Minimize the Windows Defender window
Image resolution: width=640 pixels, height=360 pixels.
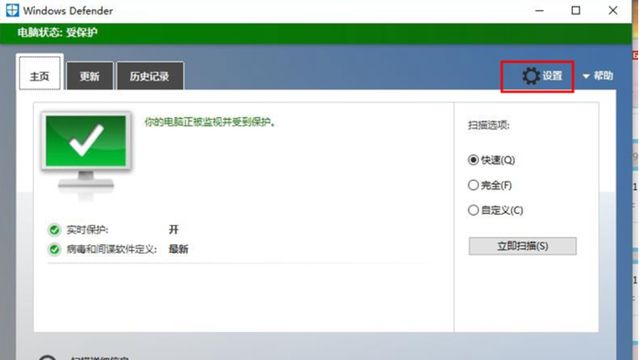pyautogui.click(x=539, y=11)
